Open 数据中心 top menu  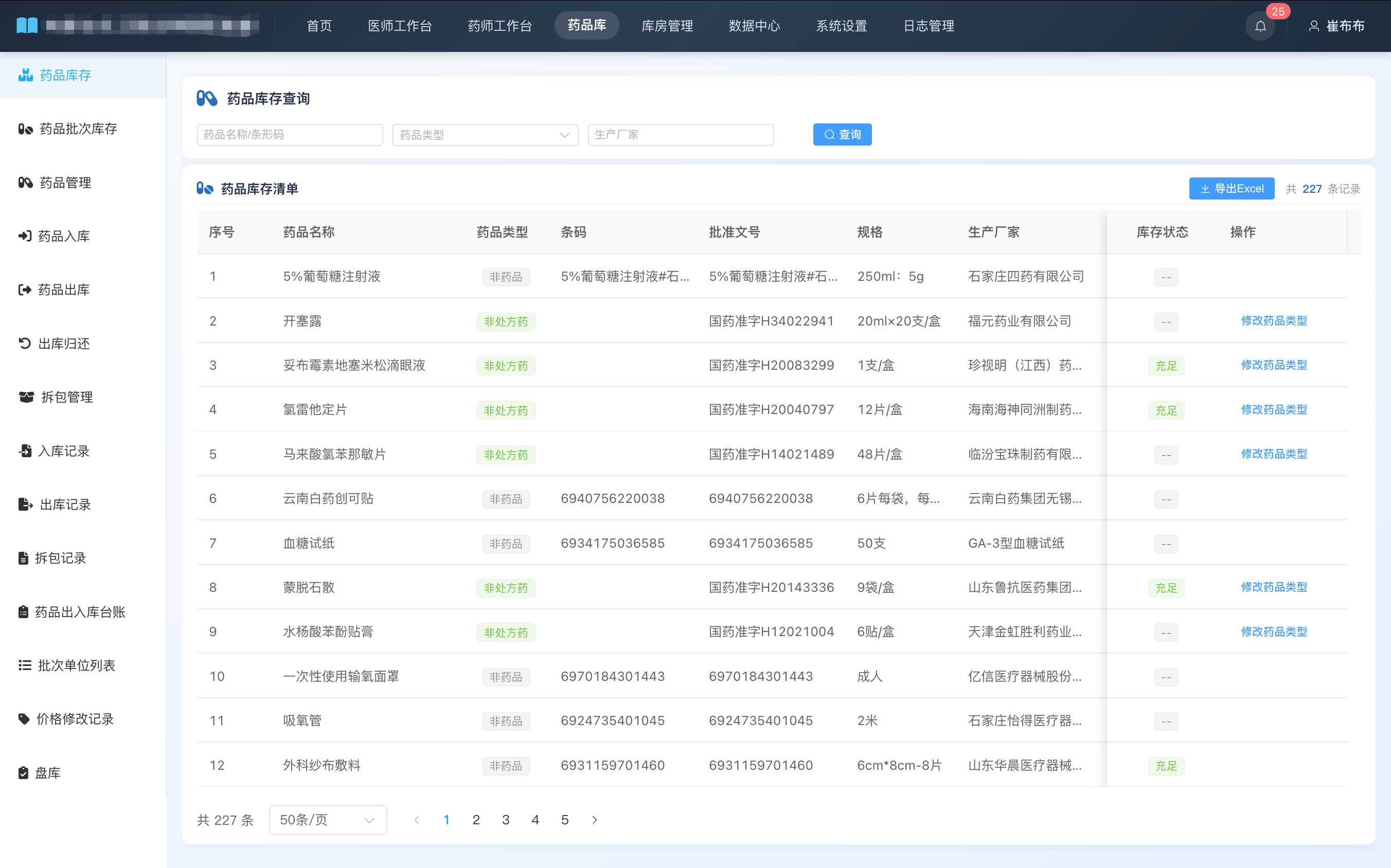755,26
